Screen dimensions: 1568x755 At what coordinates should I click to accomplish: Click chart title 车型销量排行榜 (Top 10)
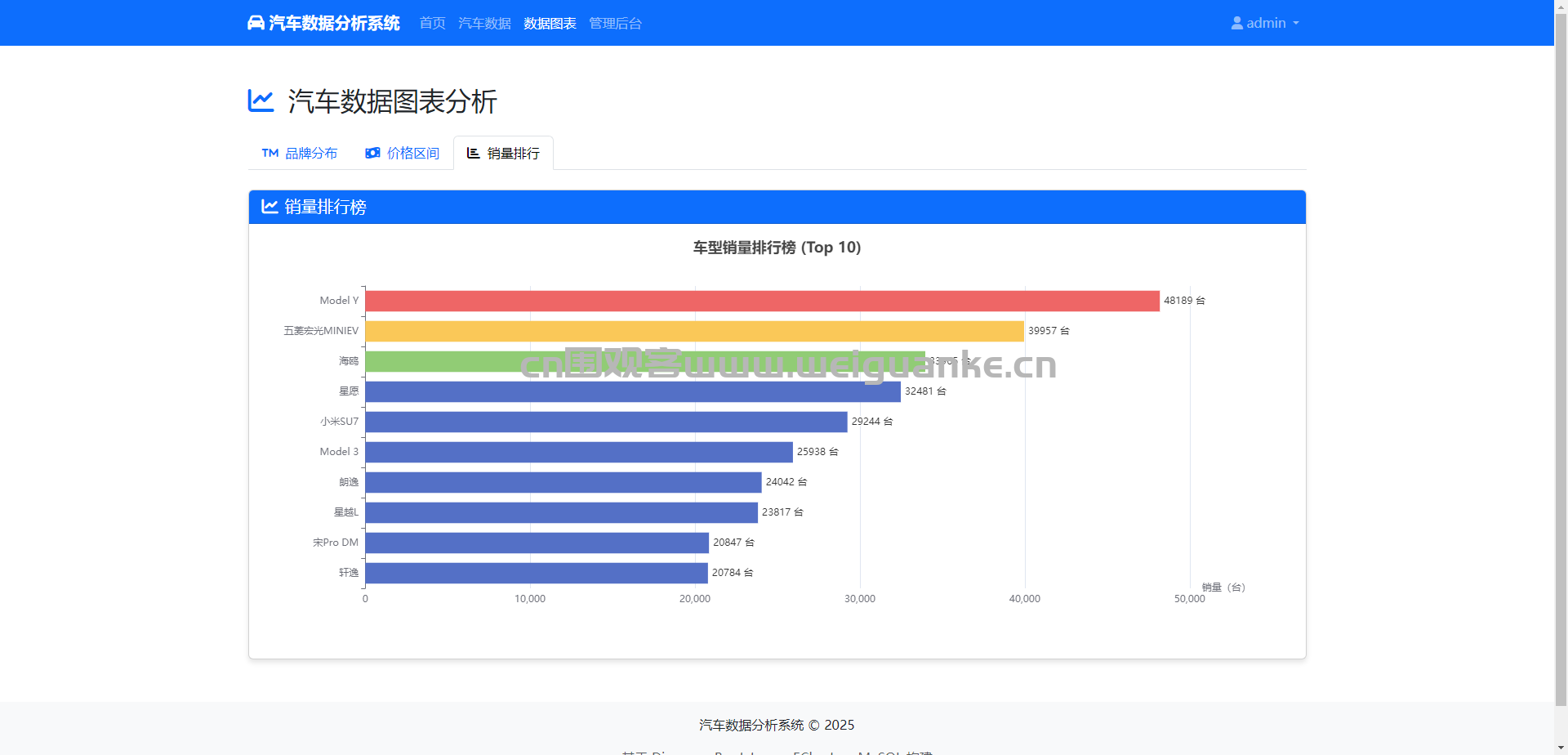click(777, 247)
